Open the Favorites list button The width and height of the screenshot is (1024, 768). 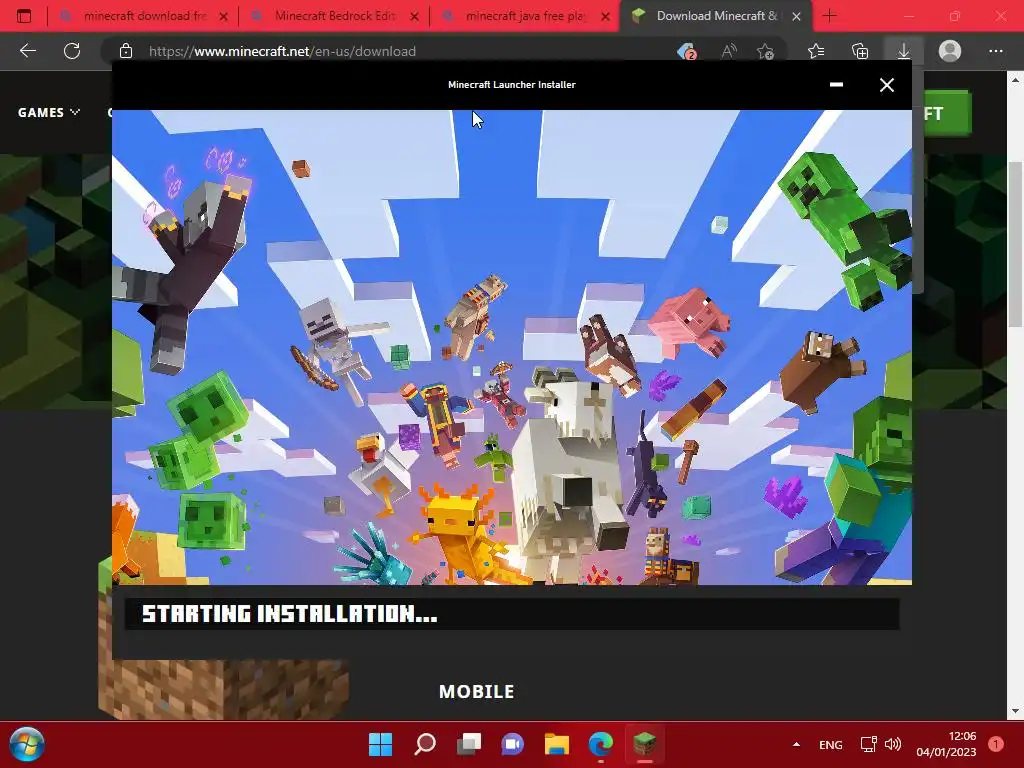click(x=816, y=51)
